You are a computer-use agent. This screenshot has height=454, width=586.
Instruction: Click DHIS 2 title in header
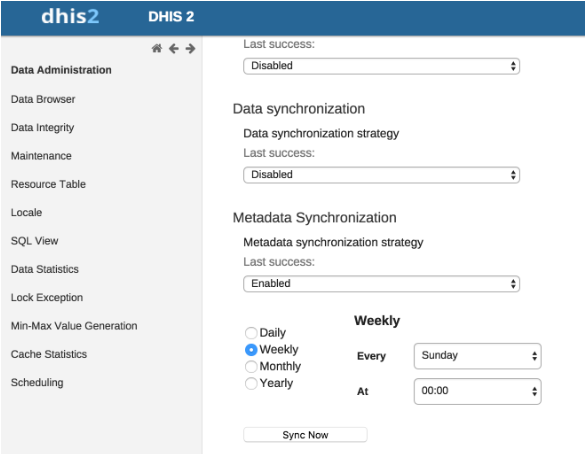click(x=171, y=16)
